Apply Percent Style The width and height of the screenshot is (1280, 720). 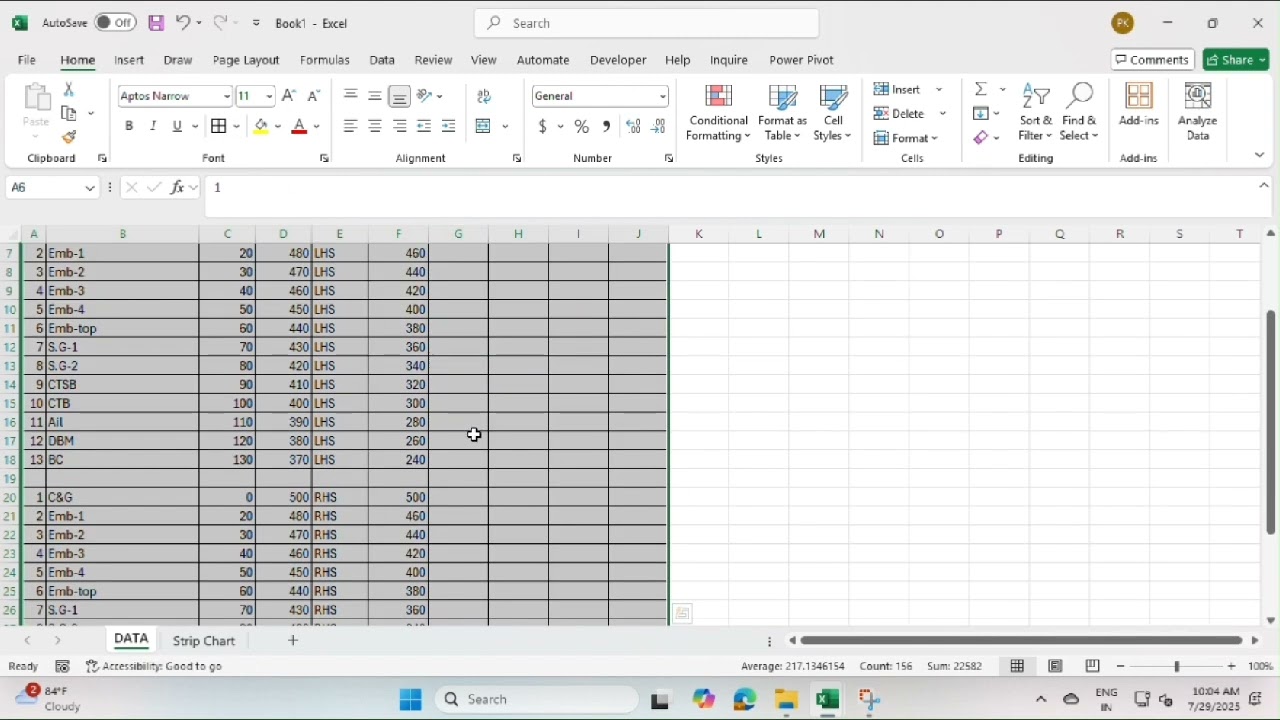(582, 126)
